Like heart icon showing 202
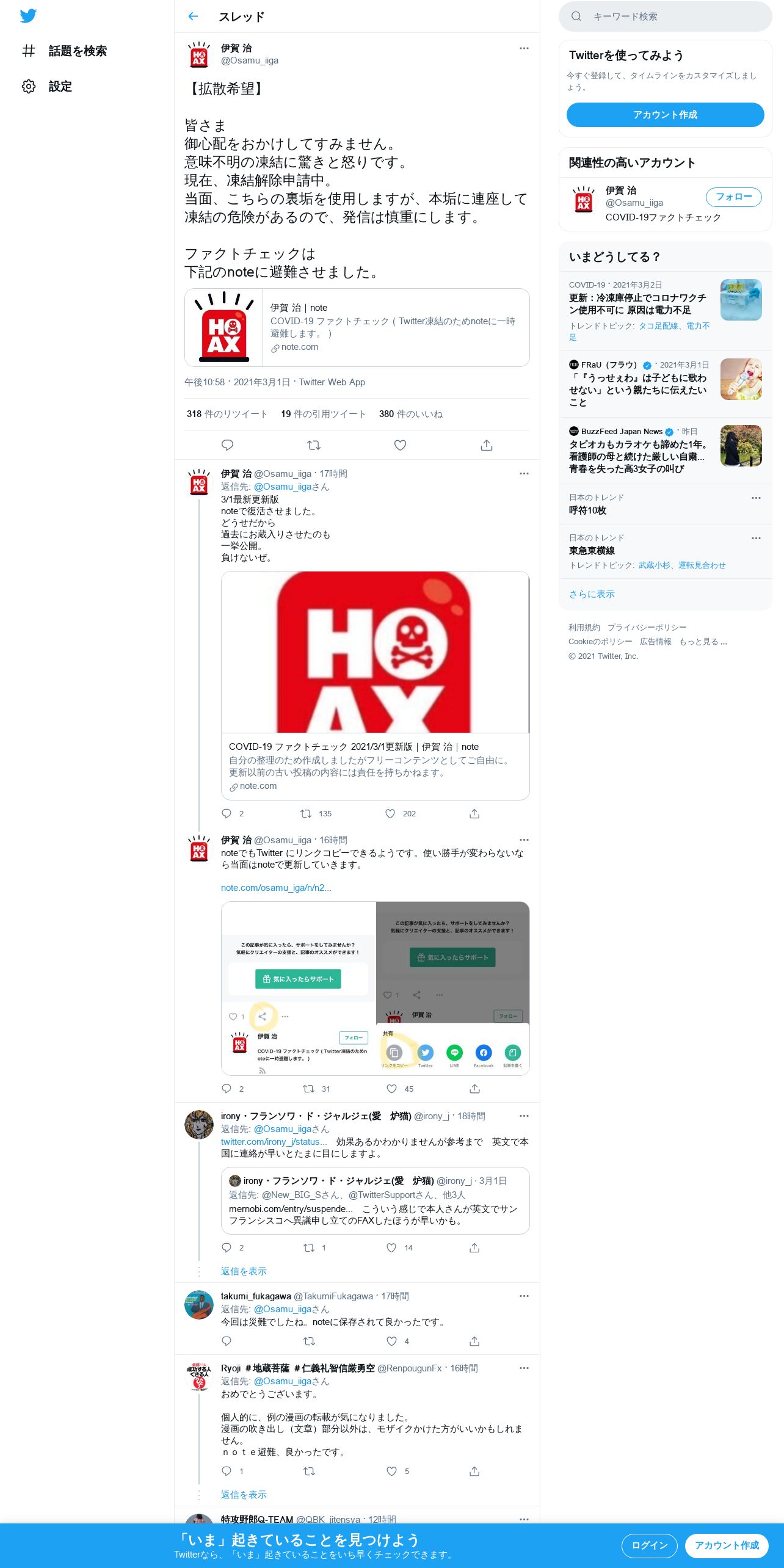This screenshot has height=1568, width=784. tap(390, 813)
